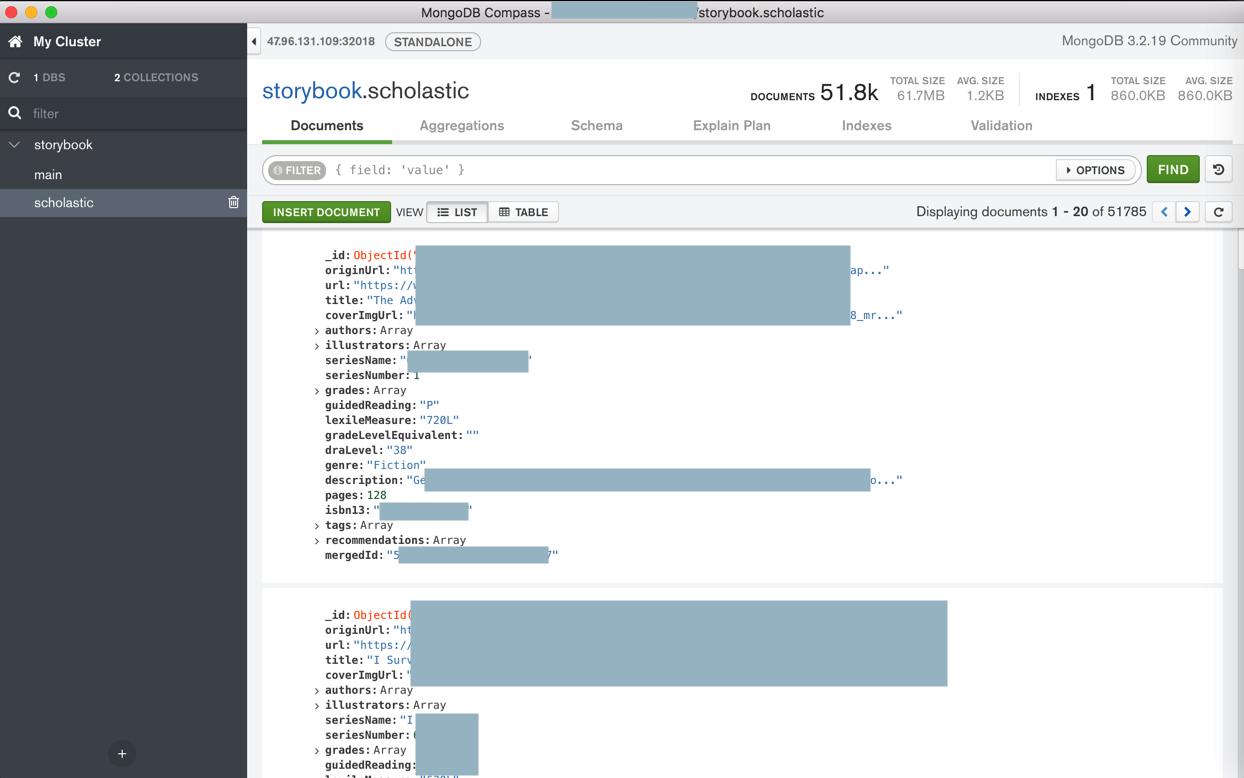Focus the sidebar filter input
The height and width of the screenshot is (778, 1244).
(x=135, y=113)
